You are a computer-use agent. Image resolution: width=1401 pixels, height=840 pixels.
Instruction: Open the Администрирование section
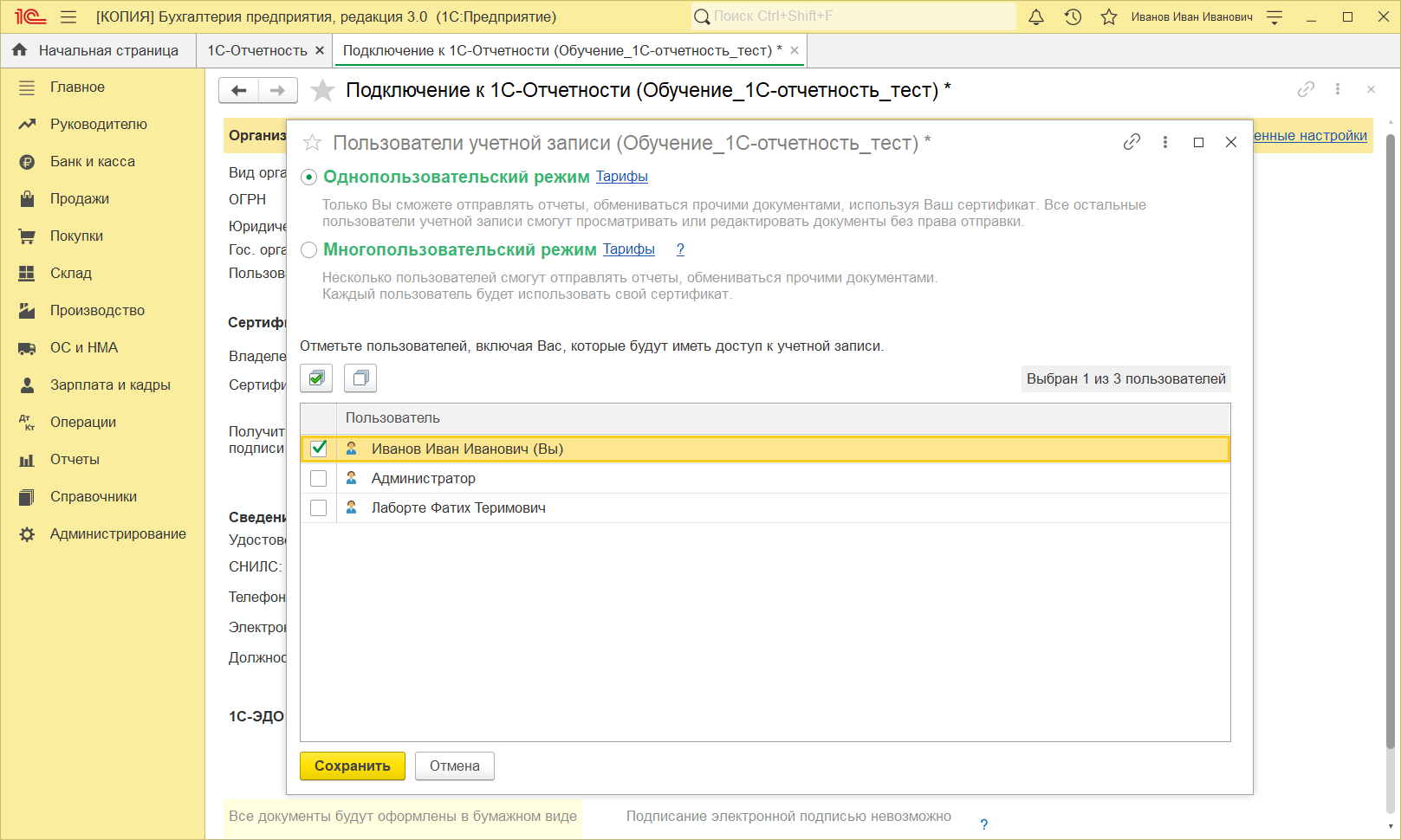tap(118, 533)
